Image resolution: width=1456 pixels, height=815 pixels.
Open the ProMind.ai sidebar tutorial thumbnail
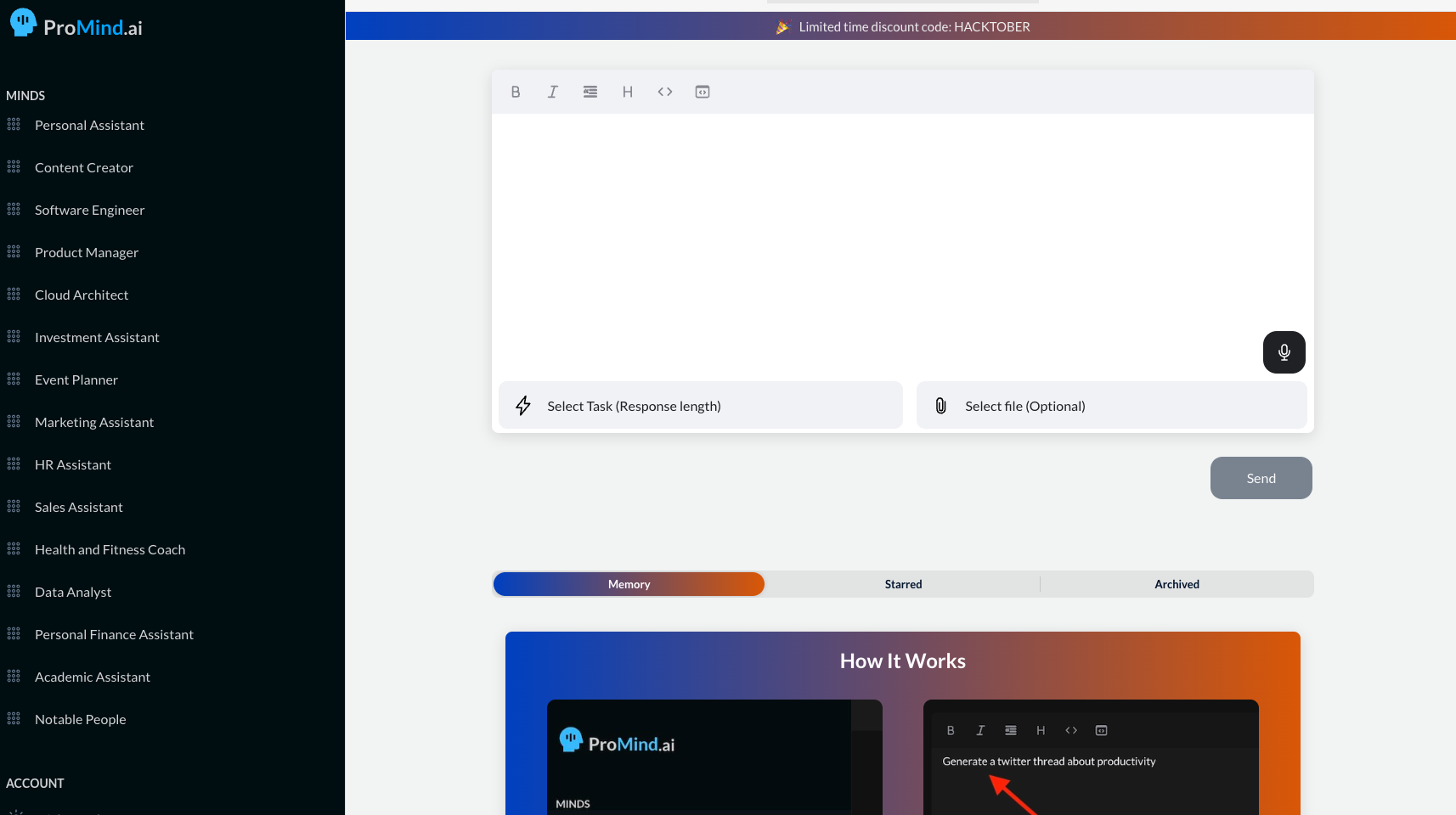pos(714,757)
